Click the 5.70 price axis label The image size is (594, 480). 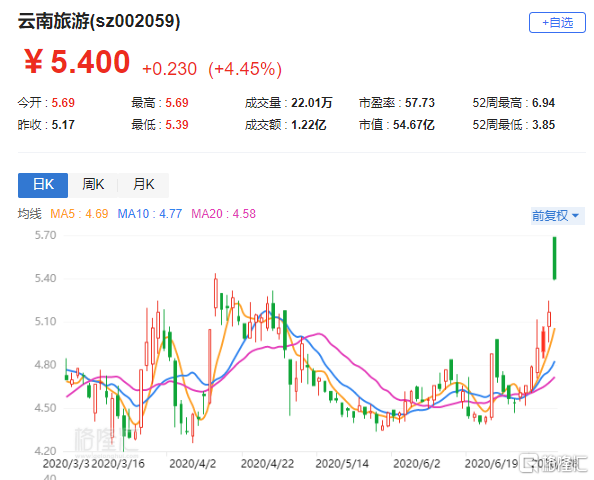point(45,235)
